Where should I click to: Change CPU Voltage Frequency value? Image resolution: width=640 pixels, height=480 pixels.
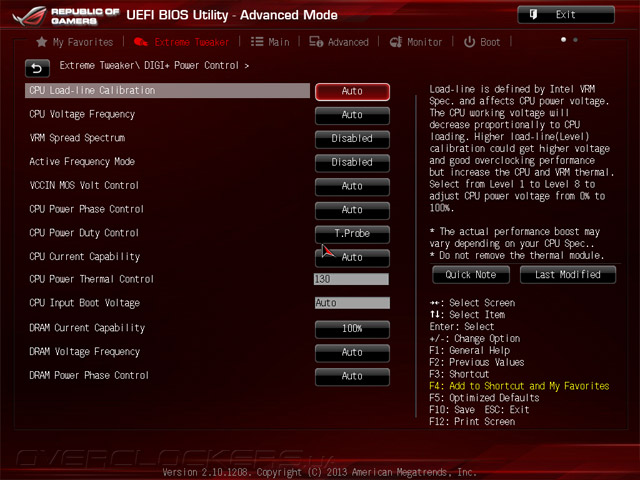pos(352,115)
